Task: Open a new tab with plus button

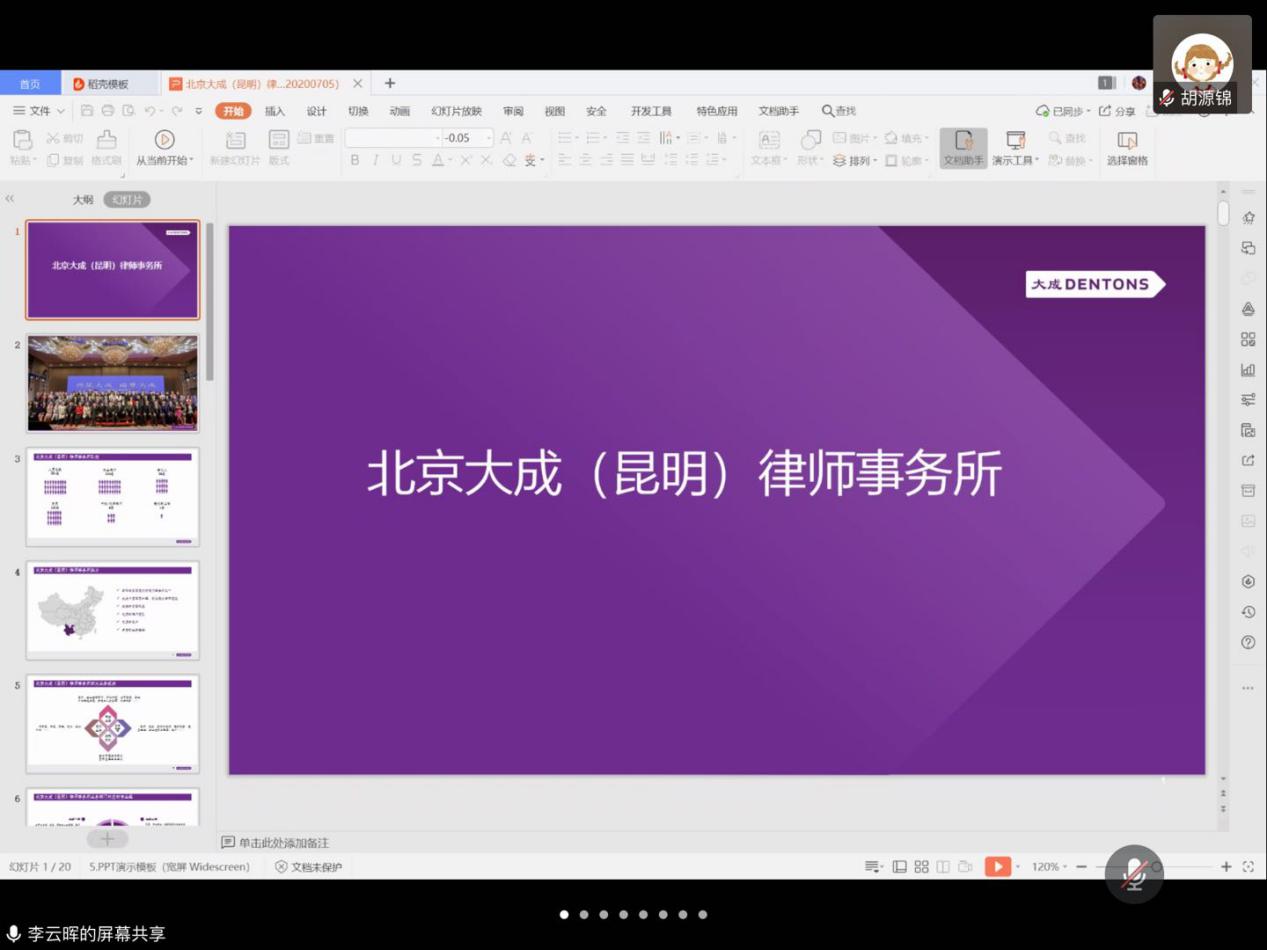Action: (x=390, y=83)
